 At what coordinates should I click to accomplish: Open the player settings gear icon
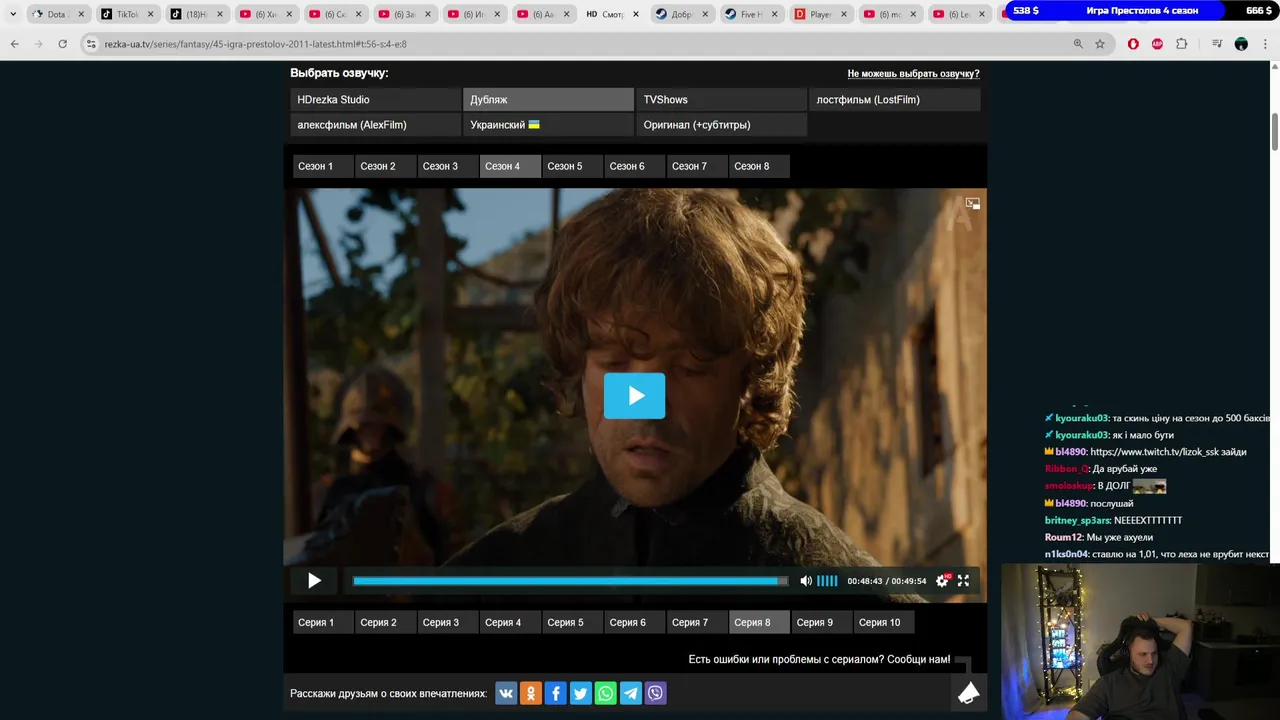pyautogui.click(x=942, y=581)
